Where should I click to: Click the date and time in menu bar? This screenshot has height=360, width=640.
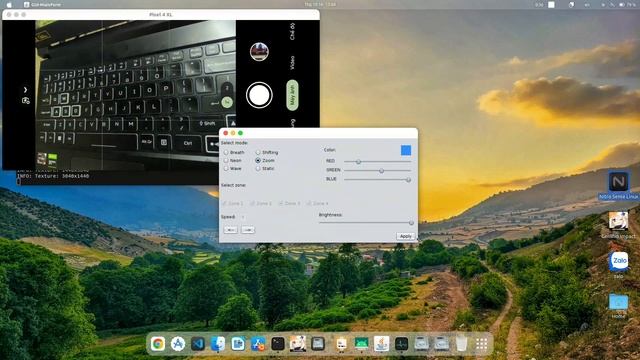(x=320, y=4)
